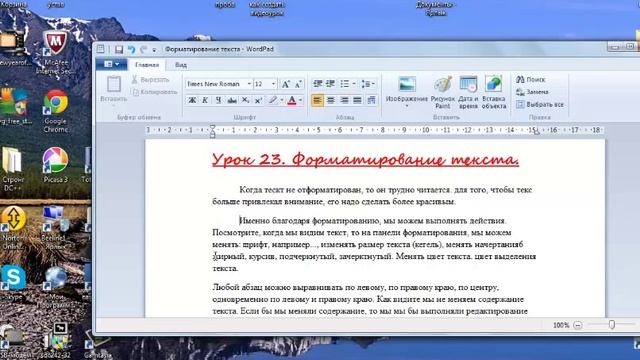
Task: Click the Изображение insert picture icon
Action: point(407,84)
